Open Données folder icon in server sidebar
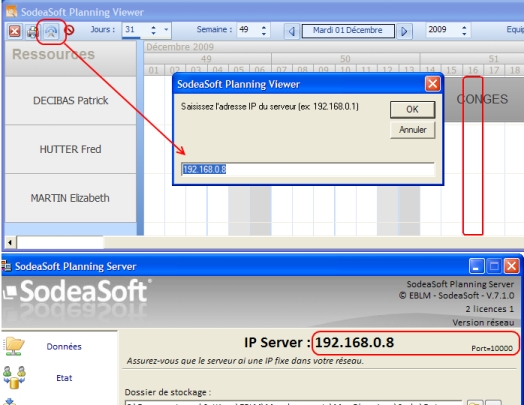Screen dimensions: 524x405 pyautogui.click(x=14, y=346)
